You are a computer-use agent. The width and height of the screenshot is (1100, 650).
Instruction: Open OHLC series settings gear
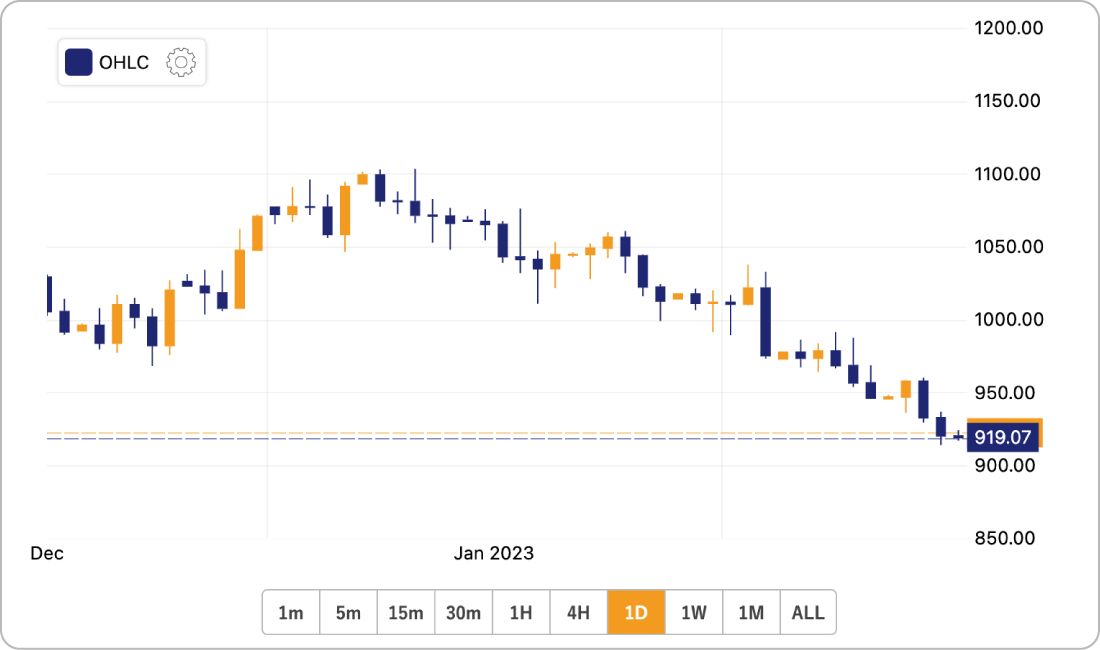coord(181,62)
